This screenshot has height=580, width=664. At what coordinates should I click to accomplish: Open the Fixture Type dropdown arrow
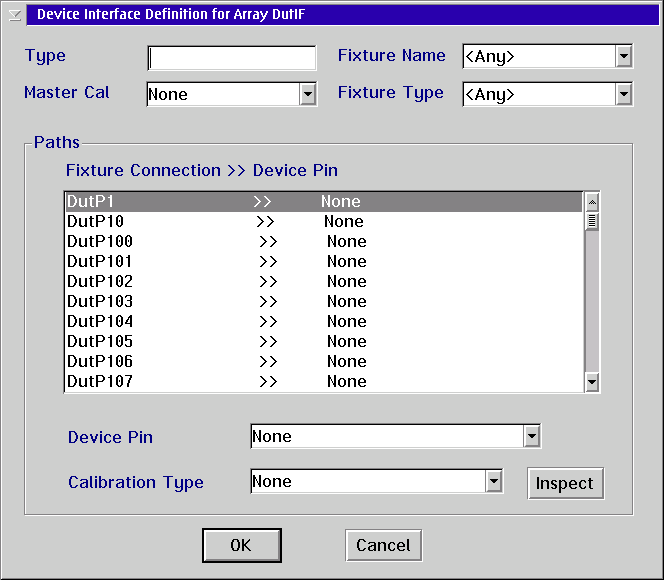pyautogui.click(x=624, y=94)
